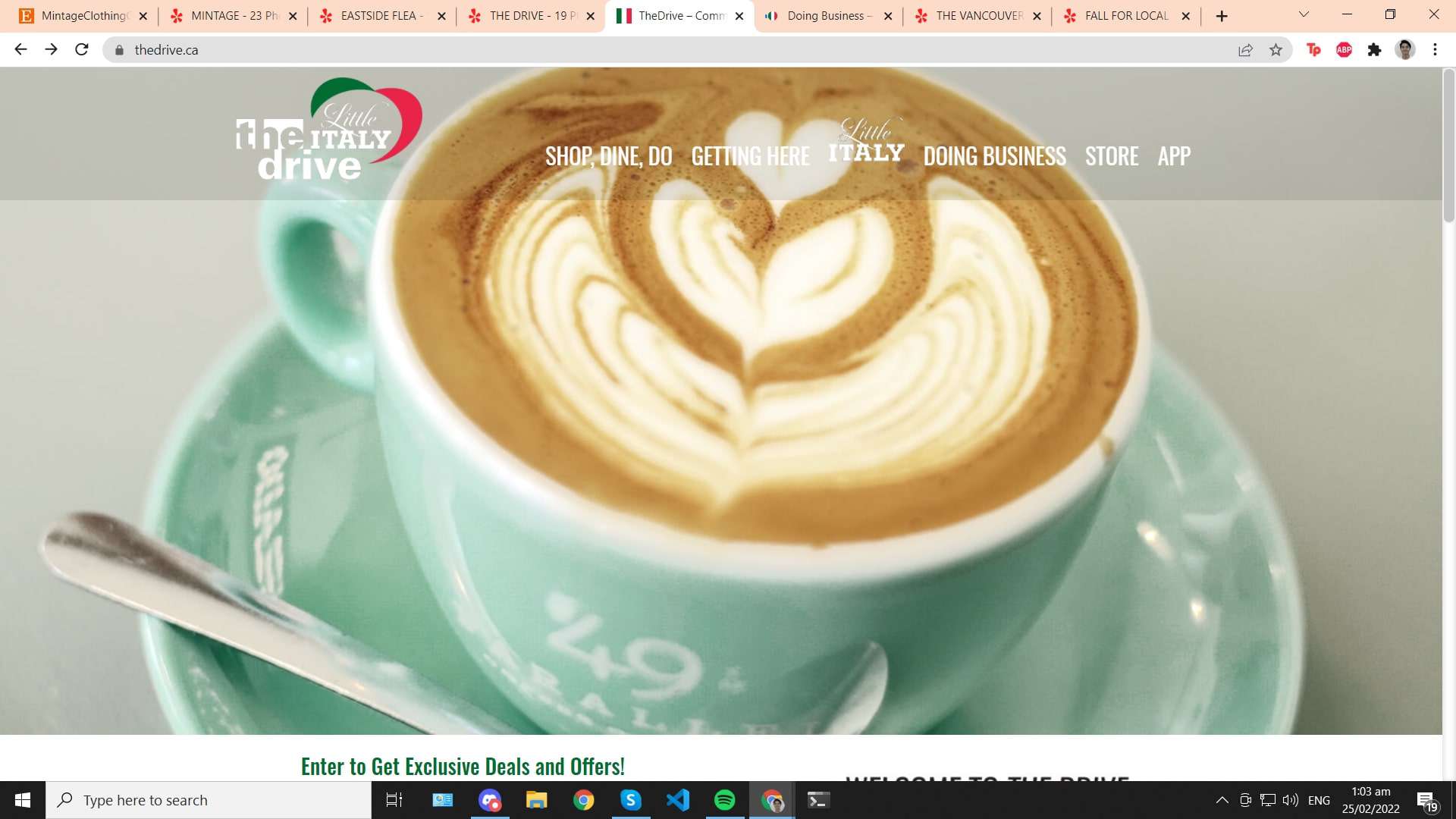
Task: Open the GETTING HERE menu
Action: tap(750, 156)
